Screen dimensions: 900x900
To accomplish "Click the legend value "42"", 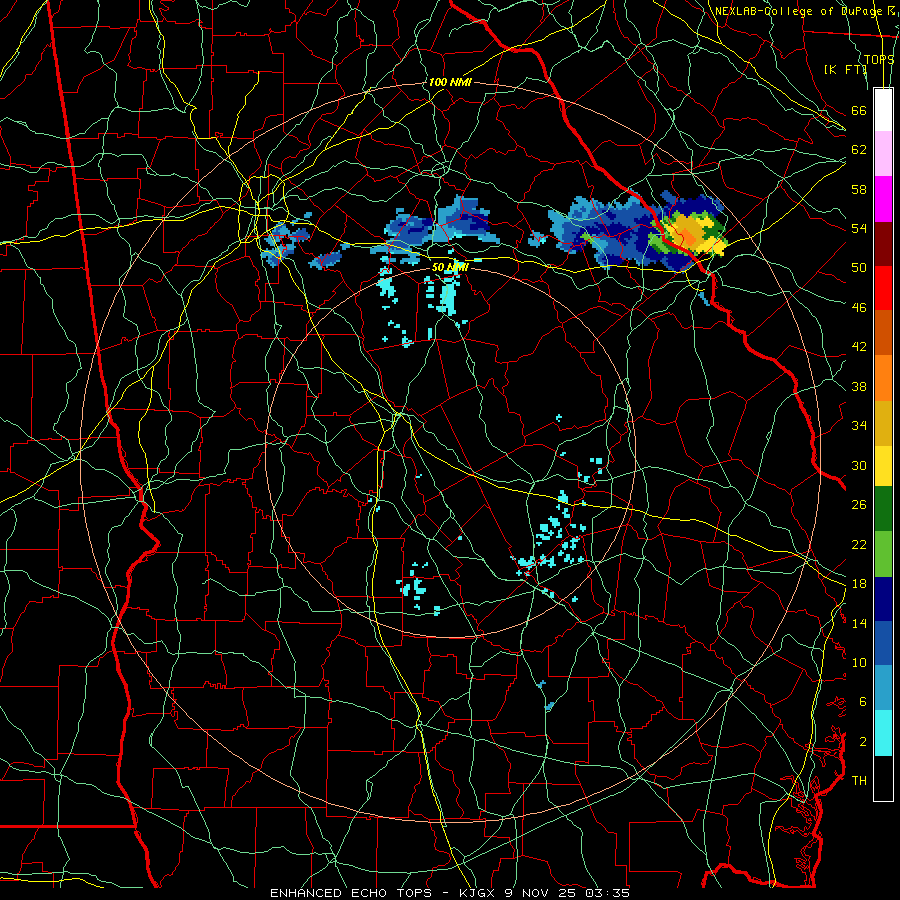I will click(x=859, y=347).
